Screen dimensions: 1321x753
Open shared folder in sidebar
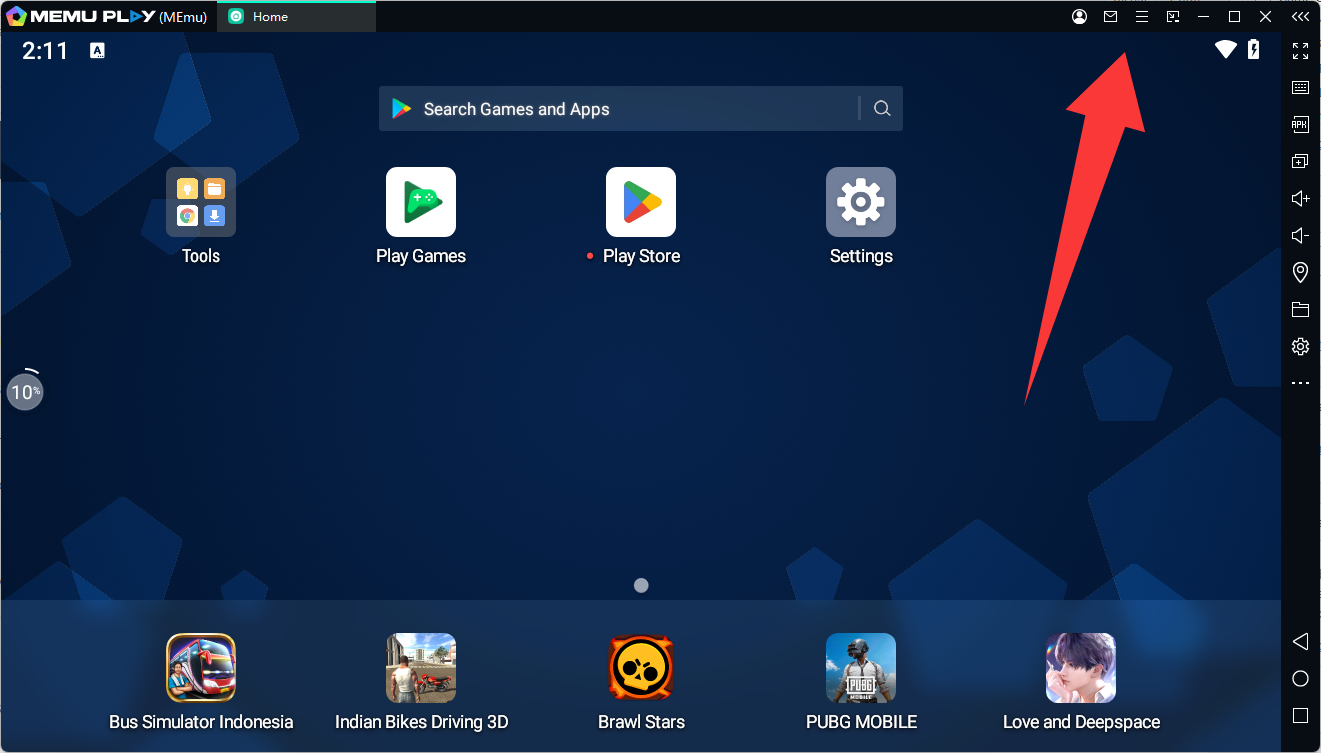(1300, 309)
